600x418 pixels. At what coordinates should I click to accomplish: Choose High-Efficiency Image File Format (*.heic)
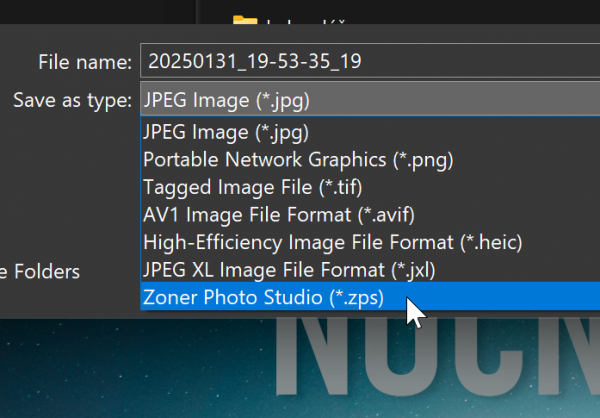tap(370, 242)
